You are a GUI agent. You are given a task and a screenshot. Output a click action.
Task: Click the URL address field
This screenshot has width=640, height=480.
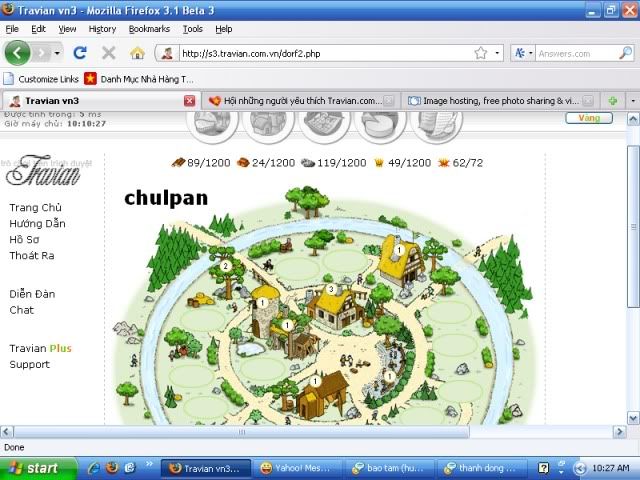pos(326,53)
